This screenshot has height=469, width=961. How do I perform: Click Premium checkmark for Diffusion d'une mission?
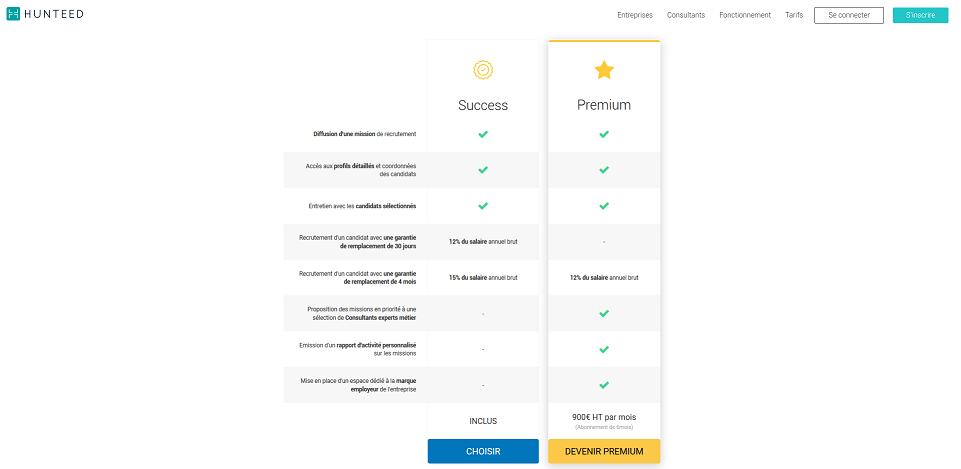pyautogui.click(x=604, y=134)
